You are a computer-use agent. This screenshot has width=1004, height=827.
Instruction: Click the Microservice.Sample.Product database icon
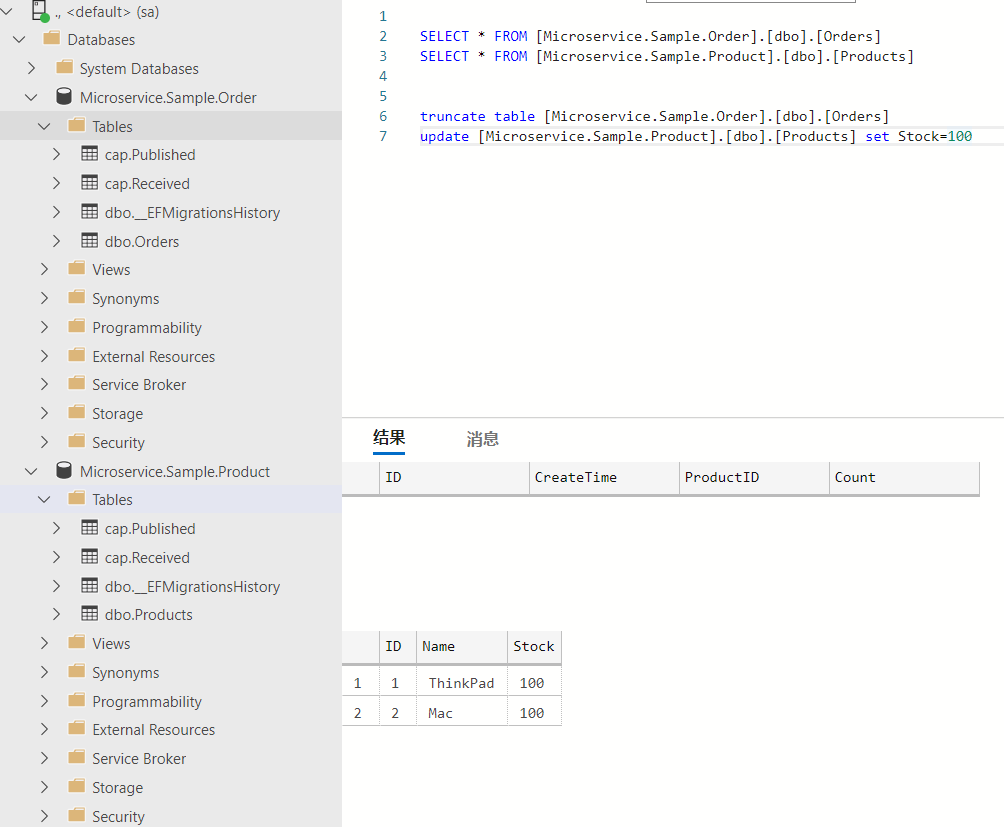64,471
